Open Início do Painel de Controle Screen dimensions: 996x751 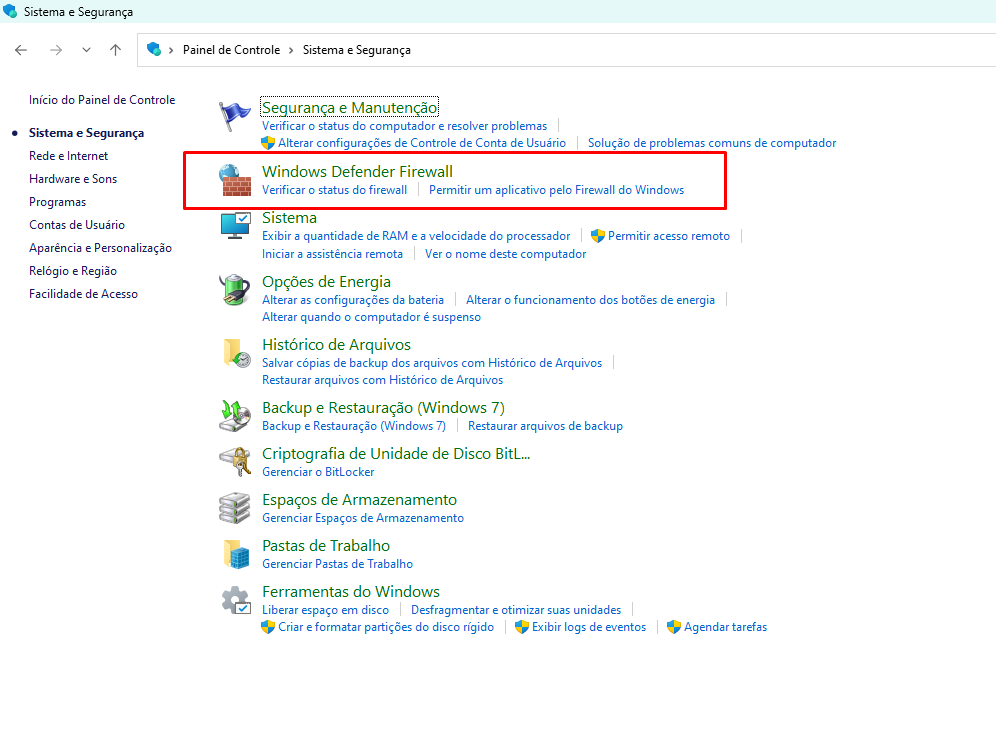click(102, 100)
